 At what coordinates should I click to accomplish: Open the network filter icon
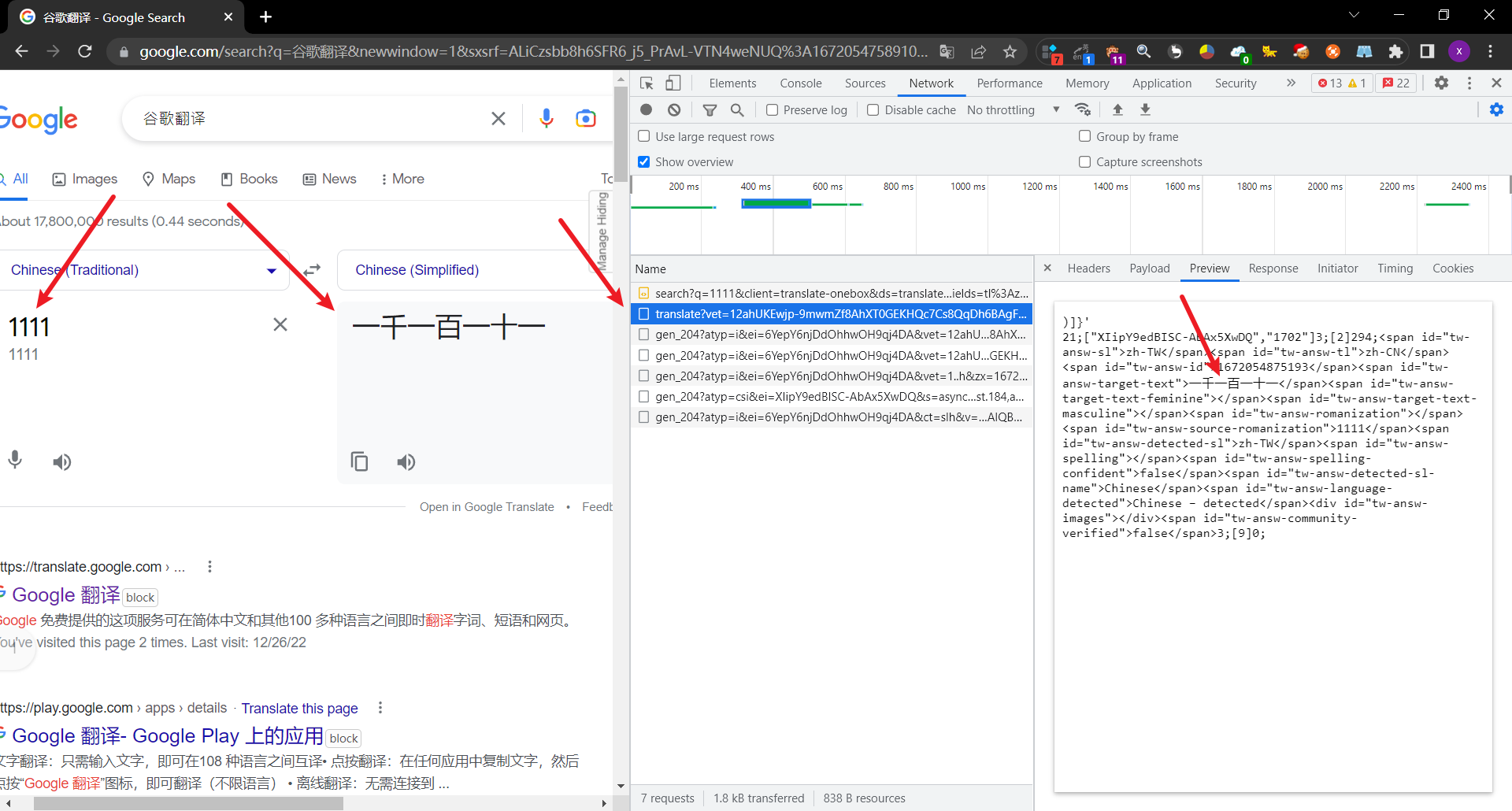point(710,110)
